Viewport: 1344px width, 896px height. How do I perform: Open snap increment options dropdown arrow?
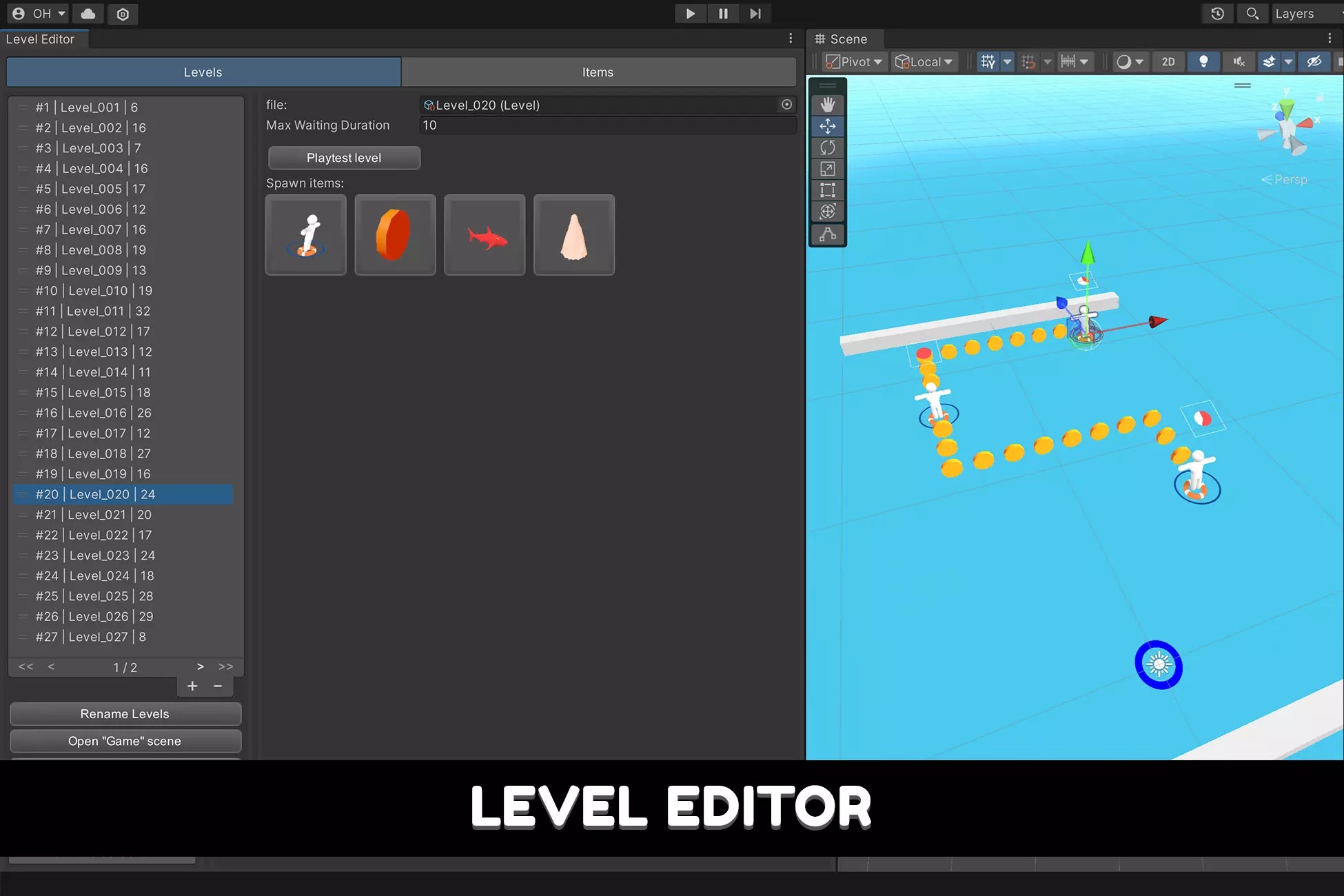(1084, 62)
